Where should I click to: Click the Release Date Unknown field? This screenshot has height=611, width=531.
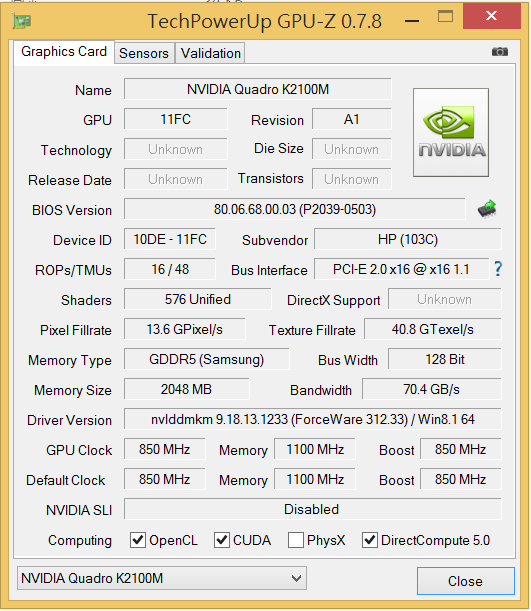[176, 179]
